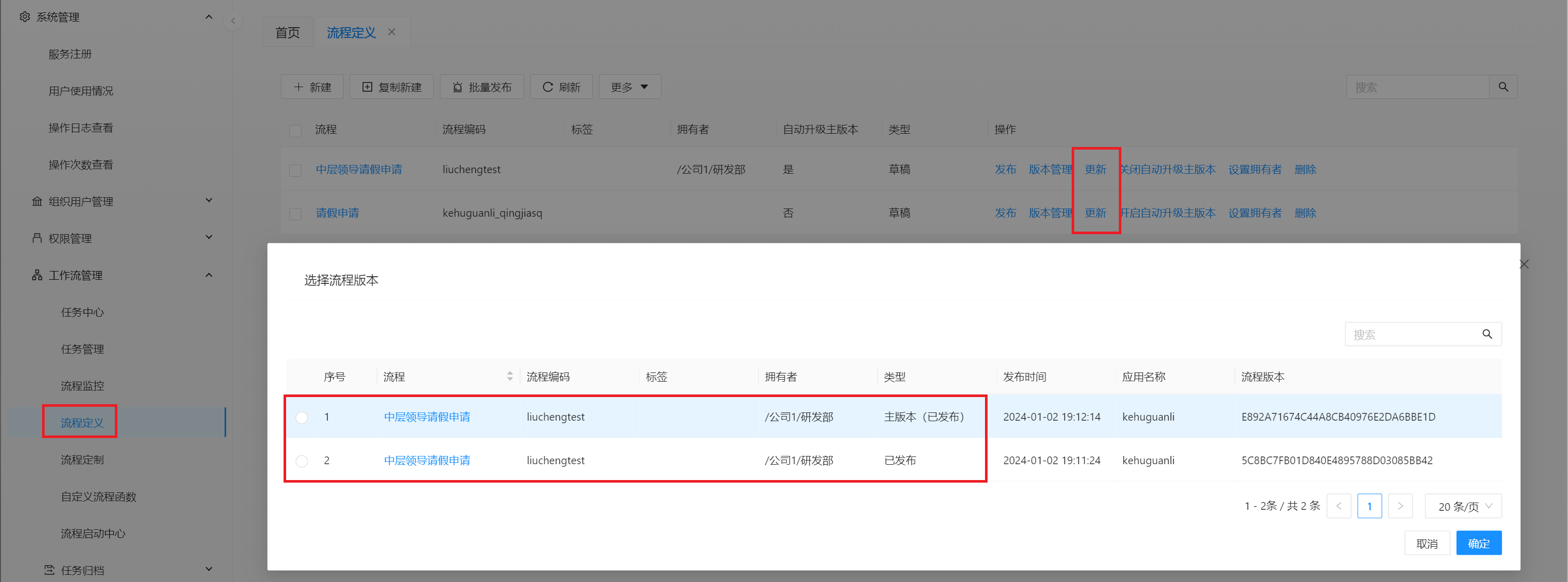The width and height of the screenshot is (1568, 582).
Task: Click the 2024-01-02 19:11:24 publish time cell
Action: [1052, 461]
